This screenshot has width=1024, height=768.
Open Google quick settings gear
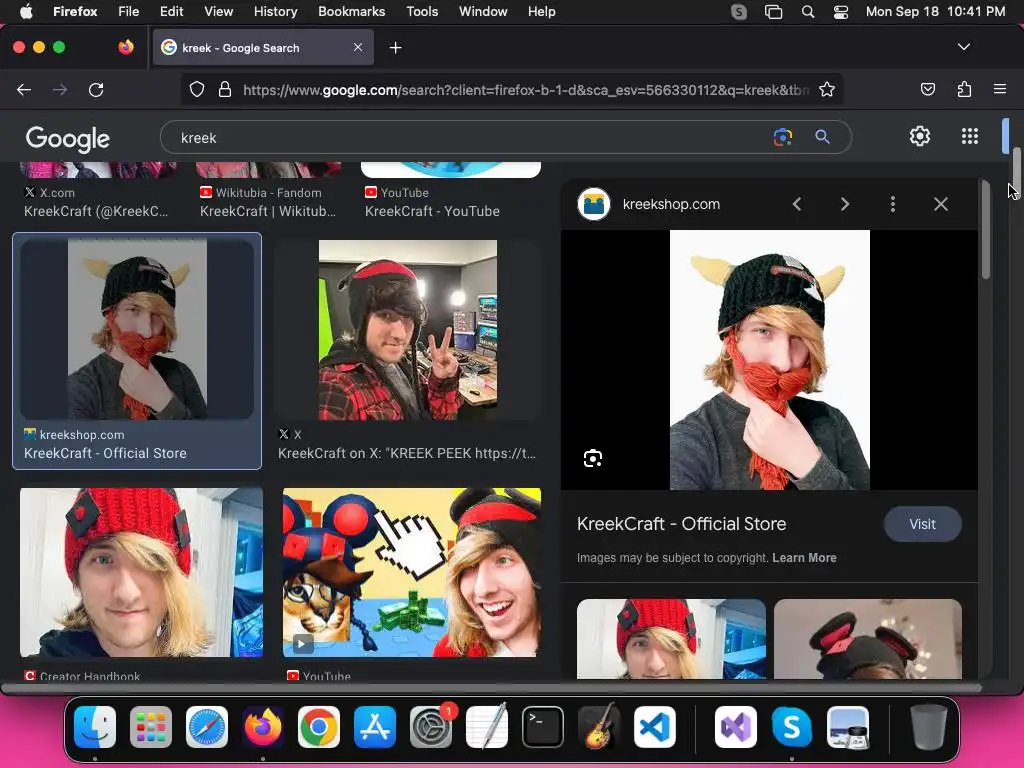(x=920, y=136)
